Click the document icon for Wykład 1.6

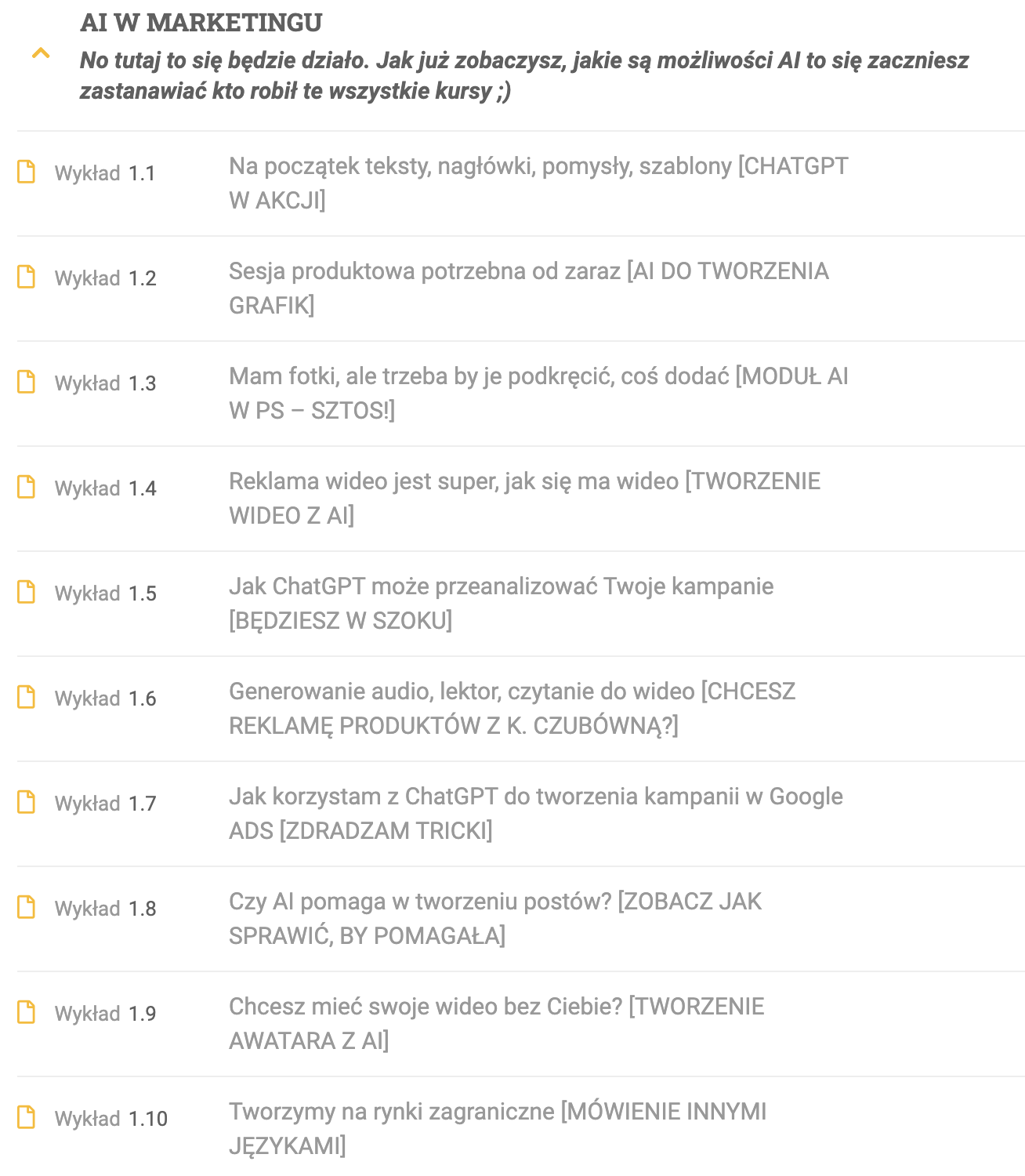click(27, 697)
